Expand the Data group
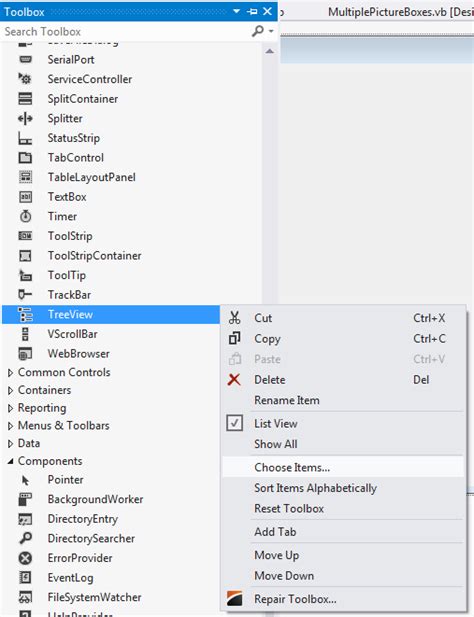 coord(10,443)
